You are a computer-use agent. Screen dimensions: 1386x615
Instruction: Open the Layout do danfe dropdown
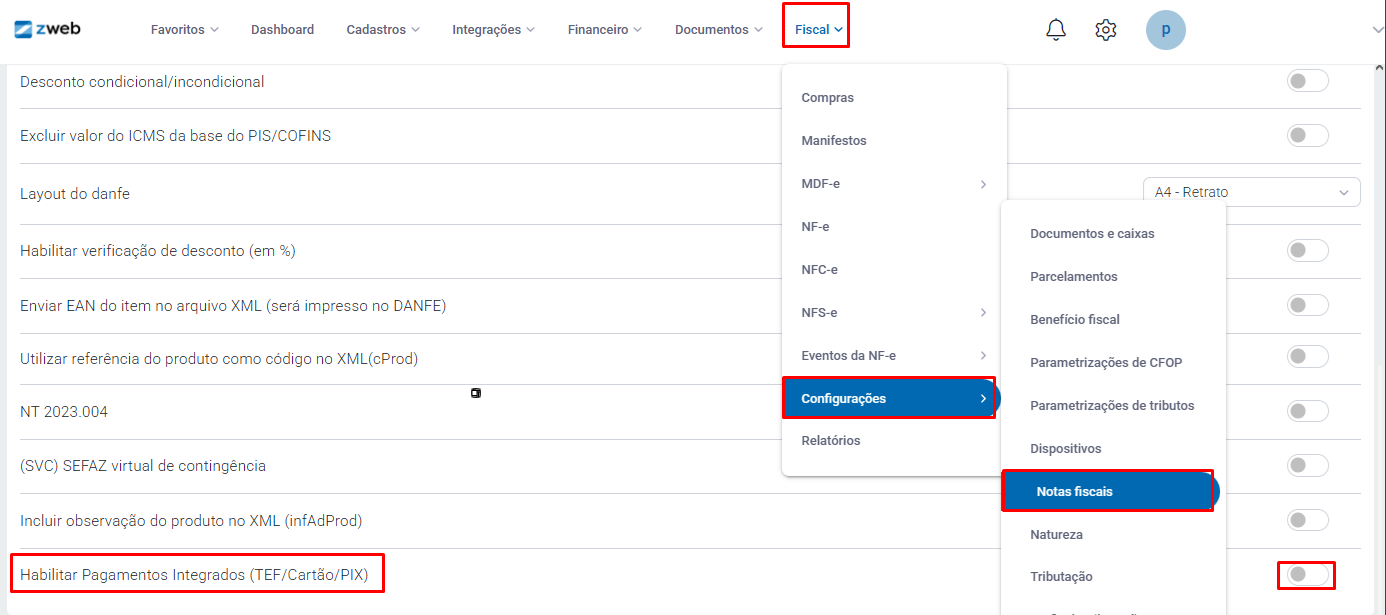(1250, 192)
